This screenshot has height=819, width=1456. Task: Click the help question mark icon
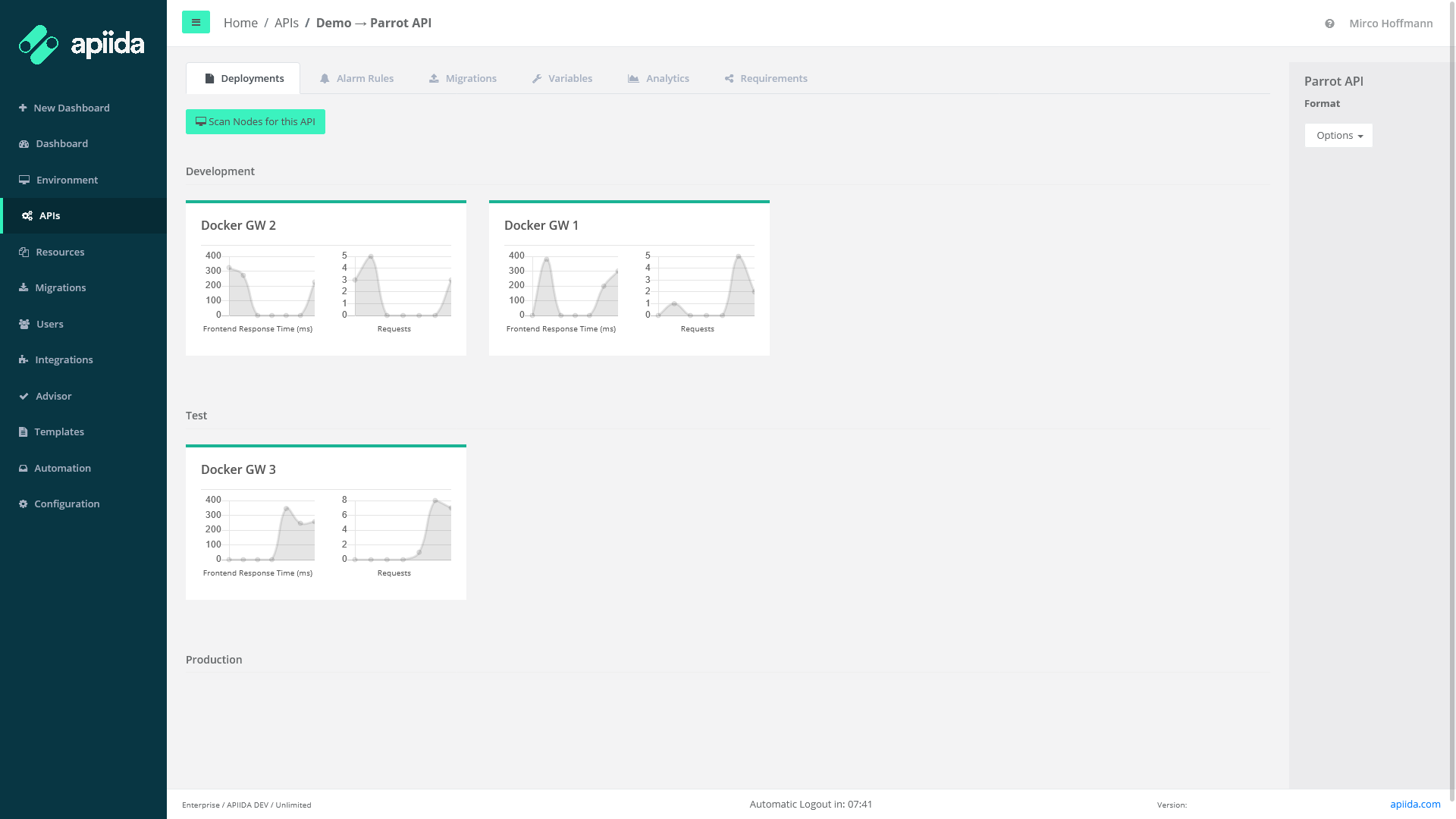1329,24
